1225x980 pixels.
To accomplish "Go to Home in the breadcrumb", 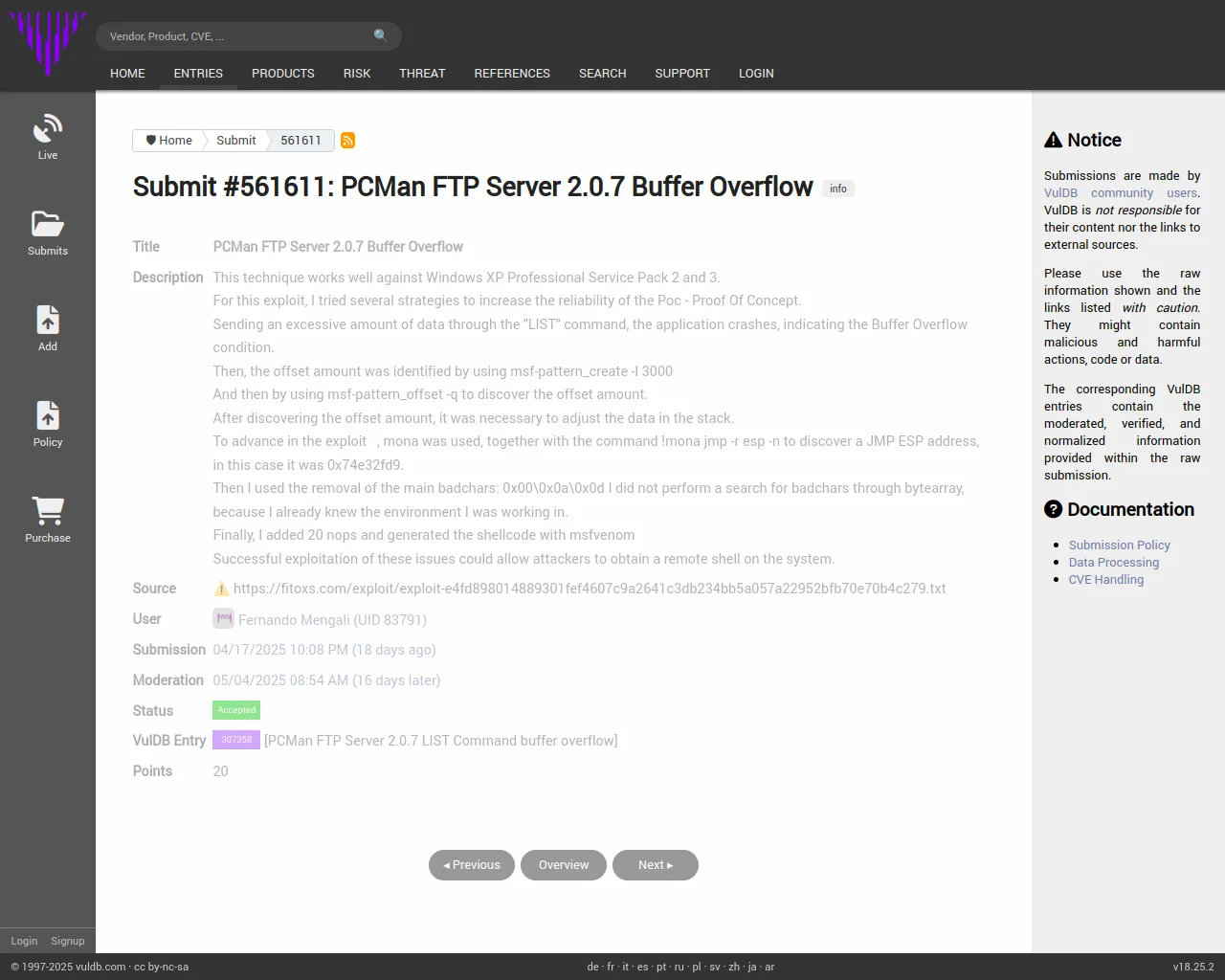I will (168, 141).
